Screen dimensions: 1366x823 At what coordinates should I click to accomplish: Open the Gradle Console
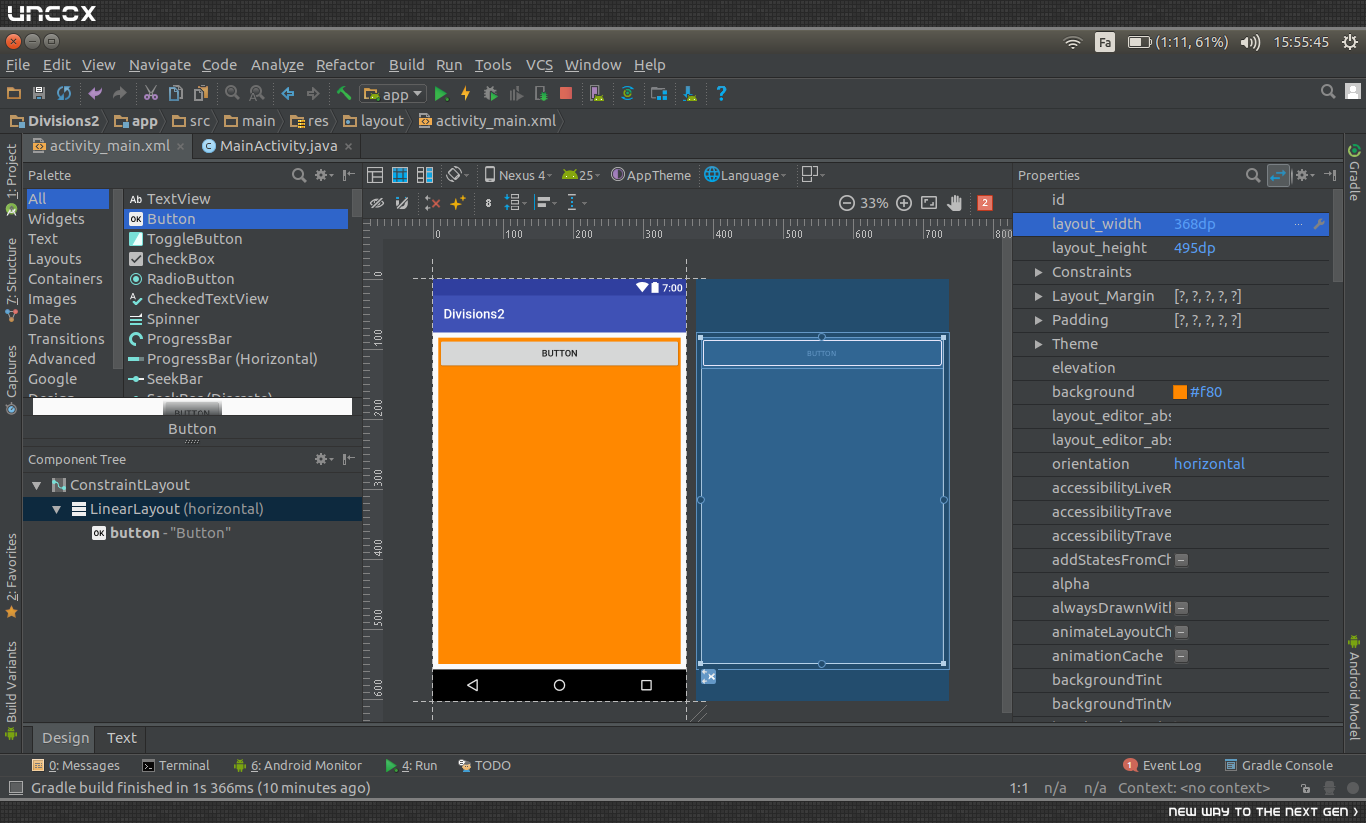pos(1279,765)
